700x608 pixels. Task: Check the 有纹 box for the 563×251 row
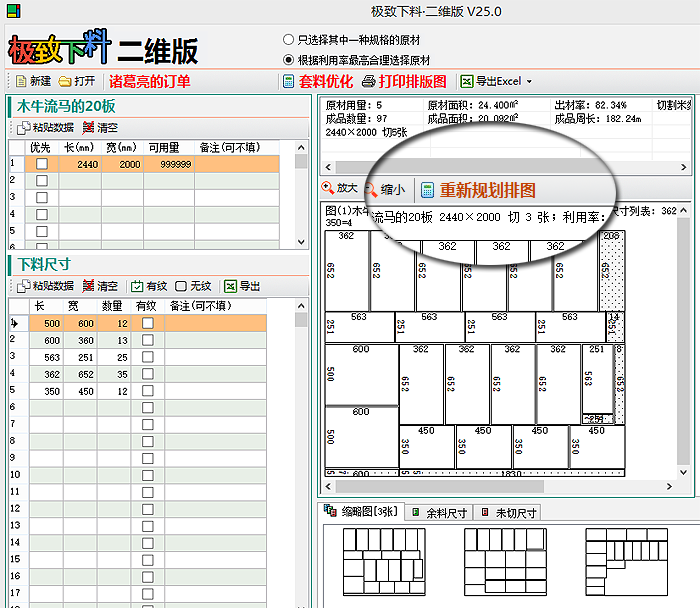(148, 357)
